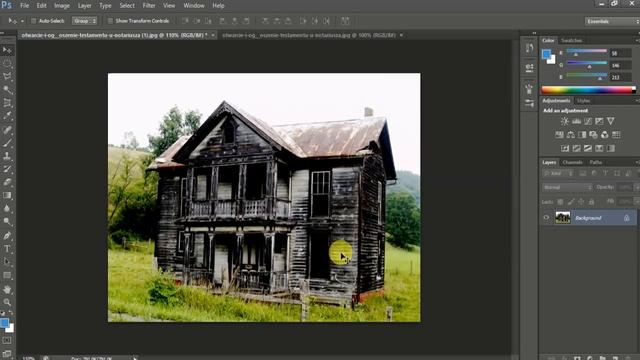The image size is (640, 360).
Task: Toggle lock position in Layers panel
Action: coord(581,202)
